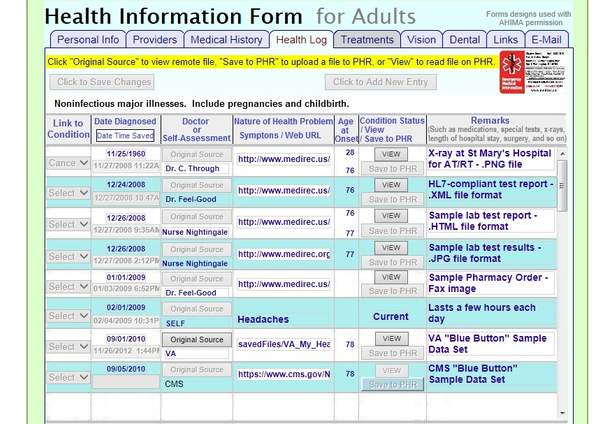Image resolution: width=615 pixels, height=424 pixels.
Task: Click the Current condition status text
Action: (x=391, y=317)
